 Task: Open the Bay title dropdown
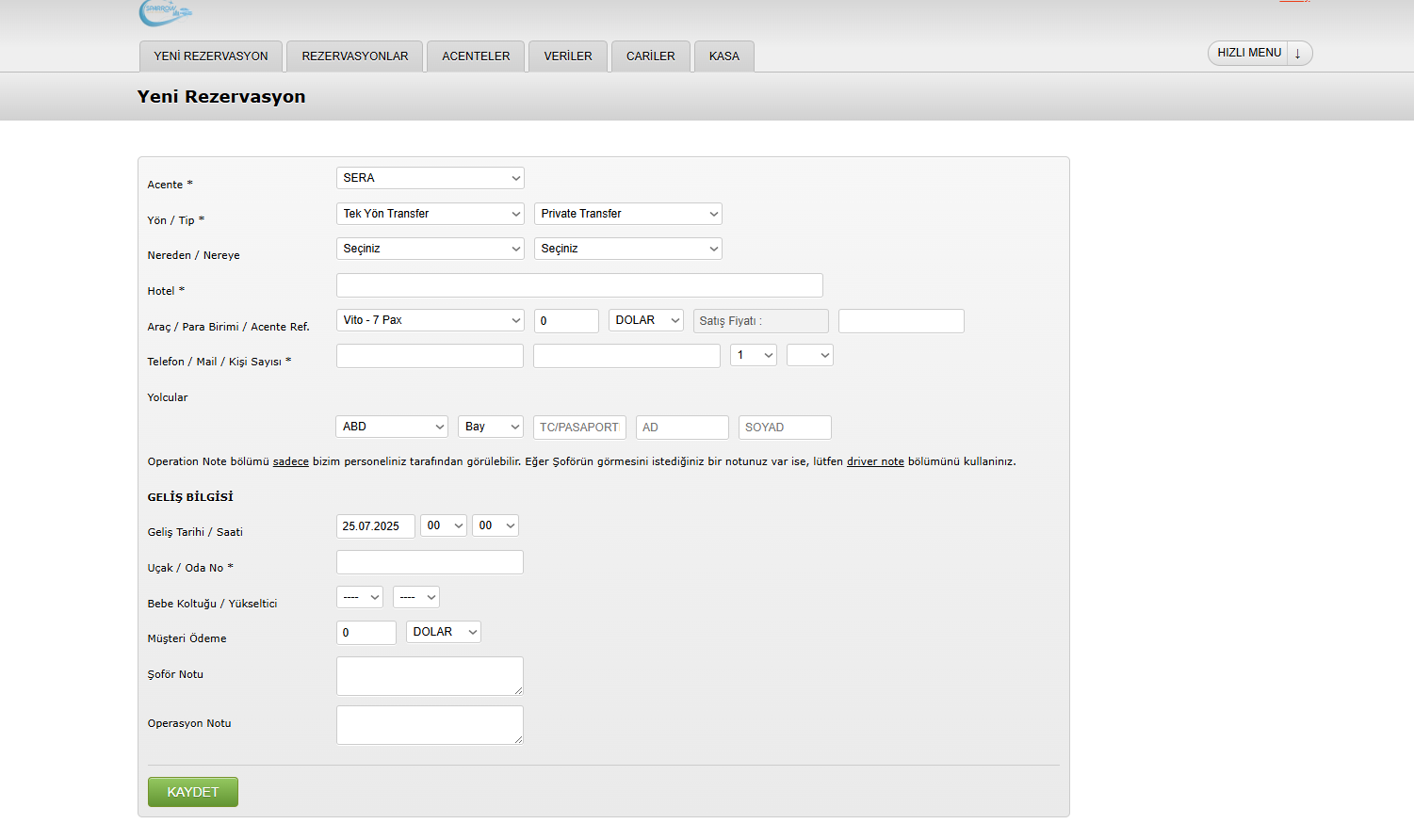coord(491,427)
